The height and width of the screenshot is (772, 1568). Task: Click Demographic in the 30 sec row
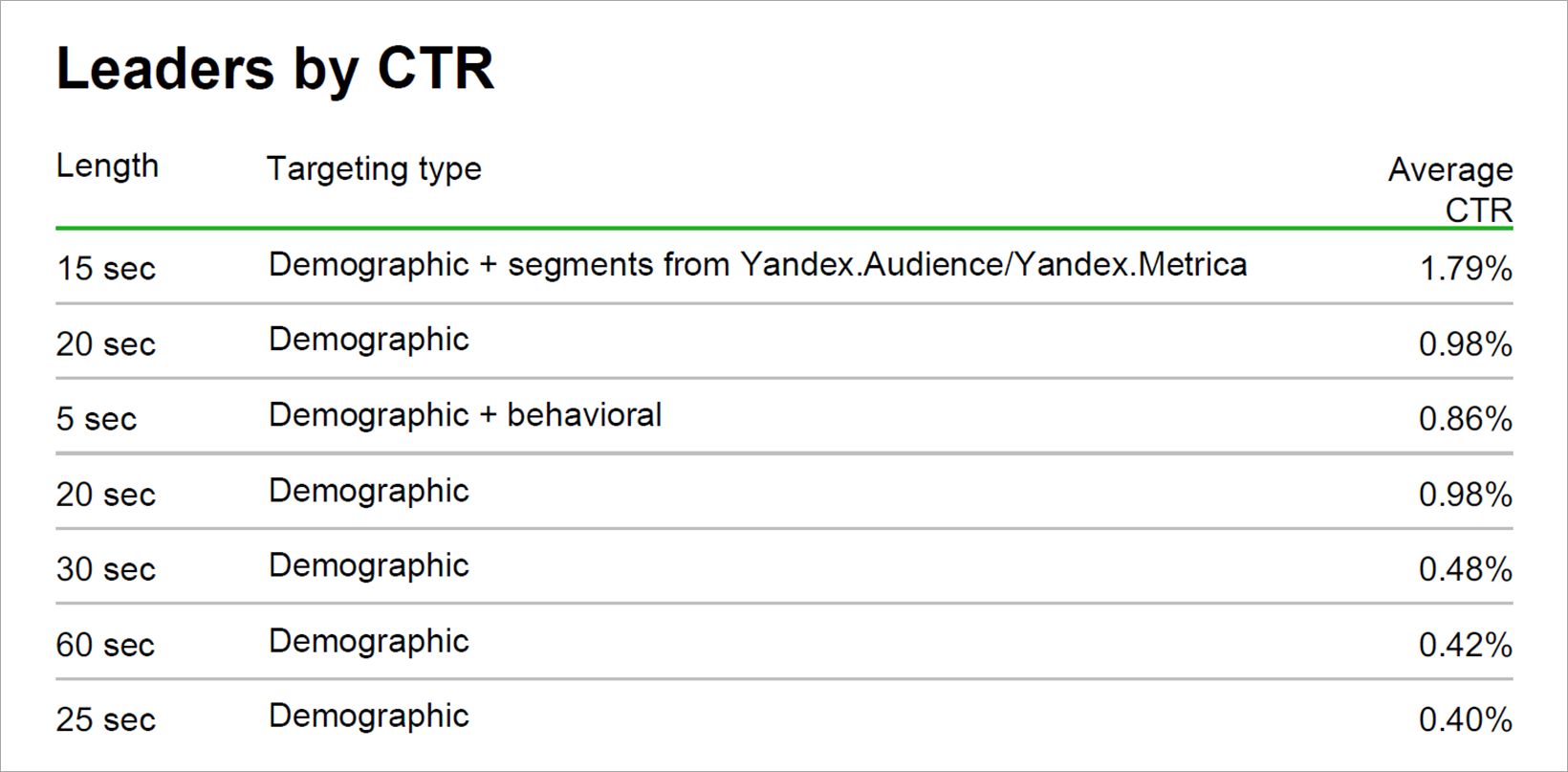click(369, 565)
